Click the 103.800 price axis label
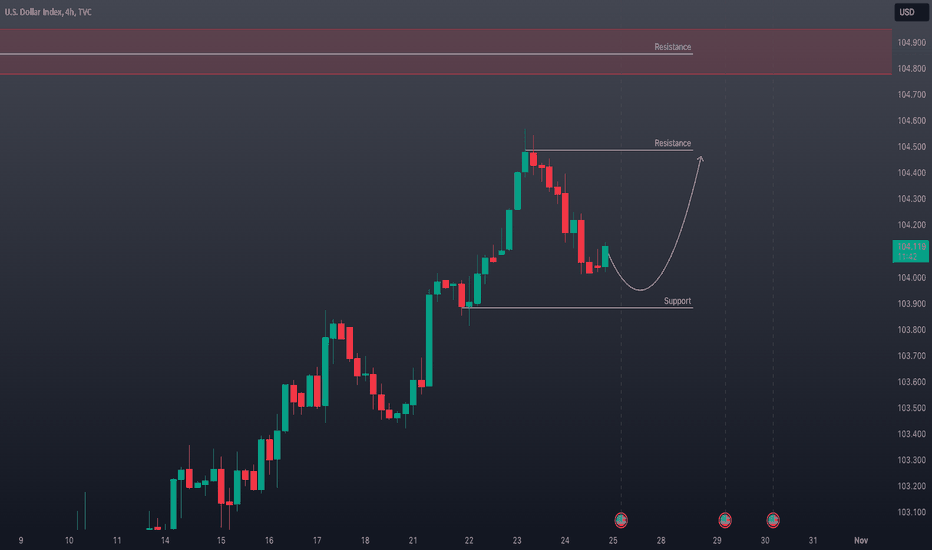Viewport: 932px width, 550px height. (911, 330)
